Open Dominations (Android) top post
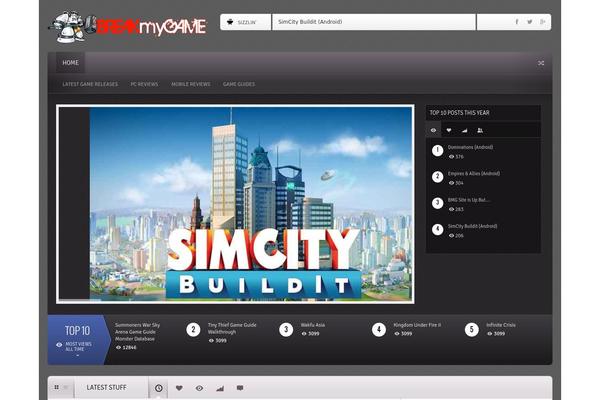The image size is (600, 400). 470,147
